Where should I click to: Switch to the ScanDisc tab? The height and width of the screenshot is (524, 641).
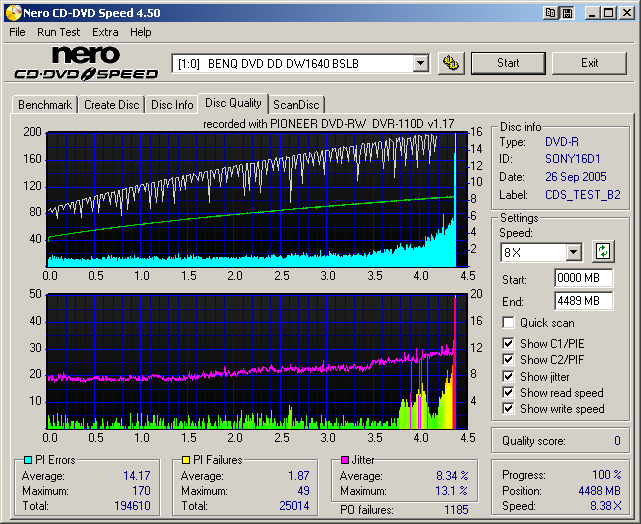tap(297, 105)
